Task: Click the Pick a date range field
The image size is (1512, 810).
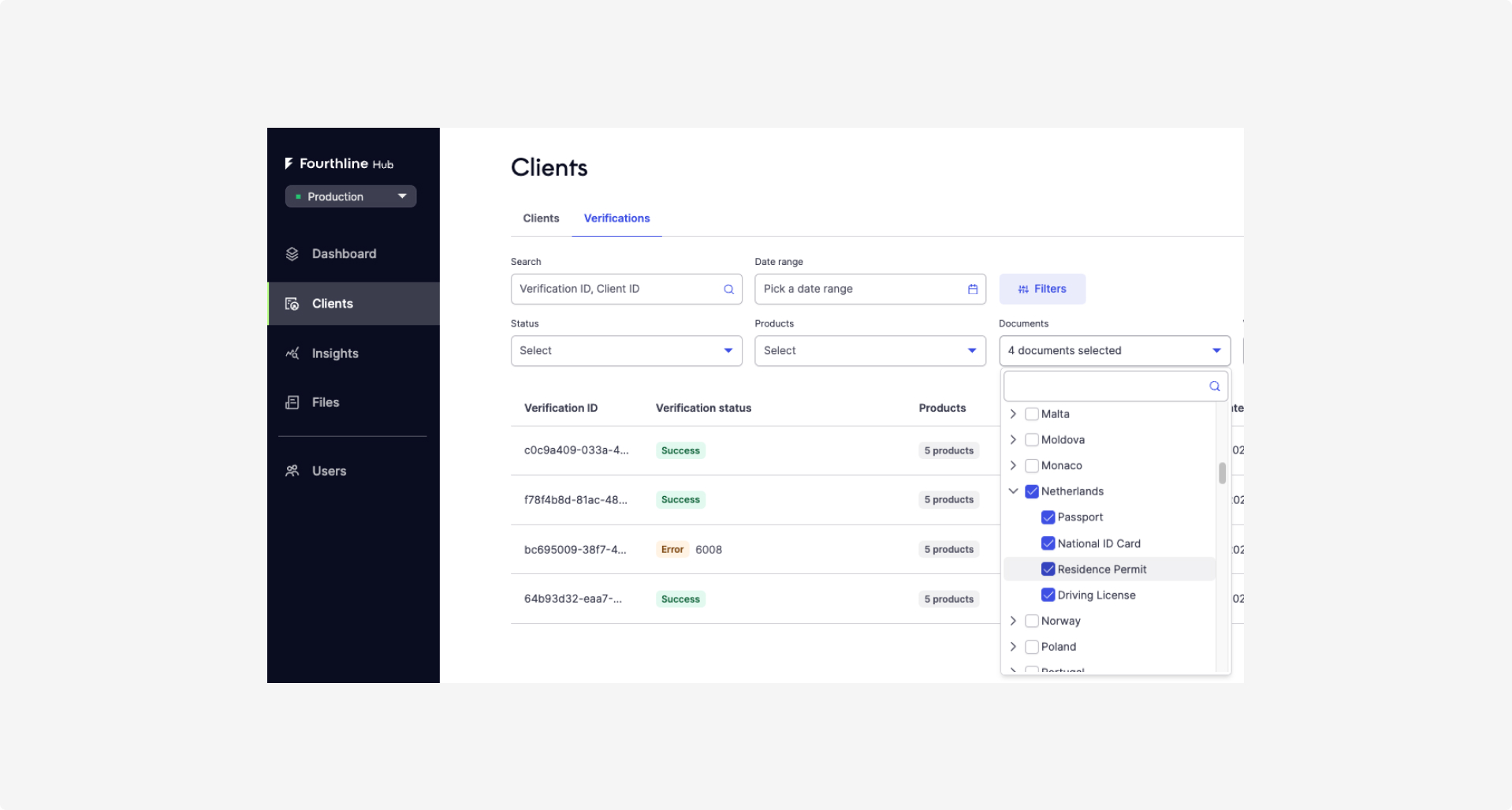Action: tap(870, 289)
